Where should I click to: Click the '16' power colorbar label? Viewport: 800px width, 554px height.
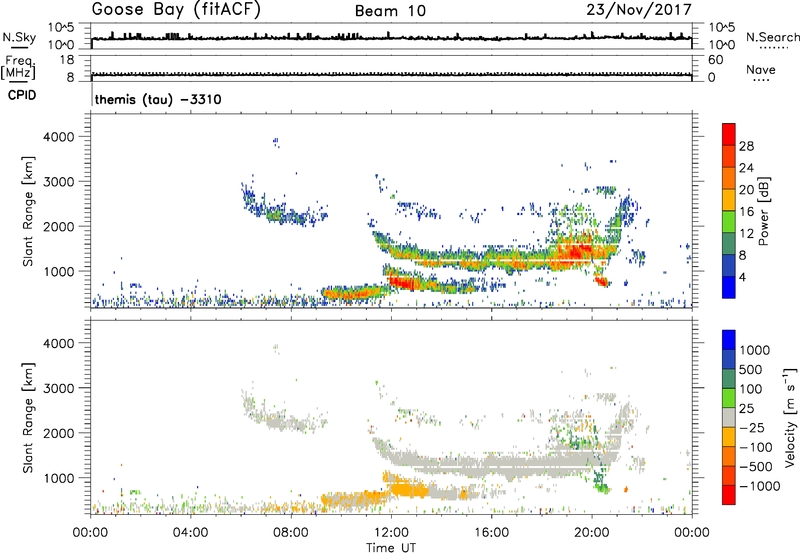tap(746, 212)
